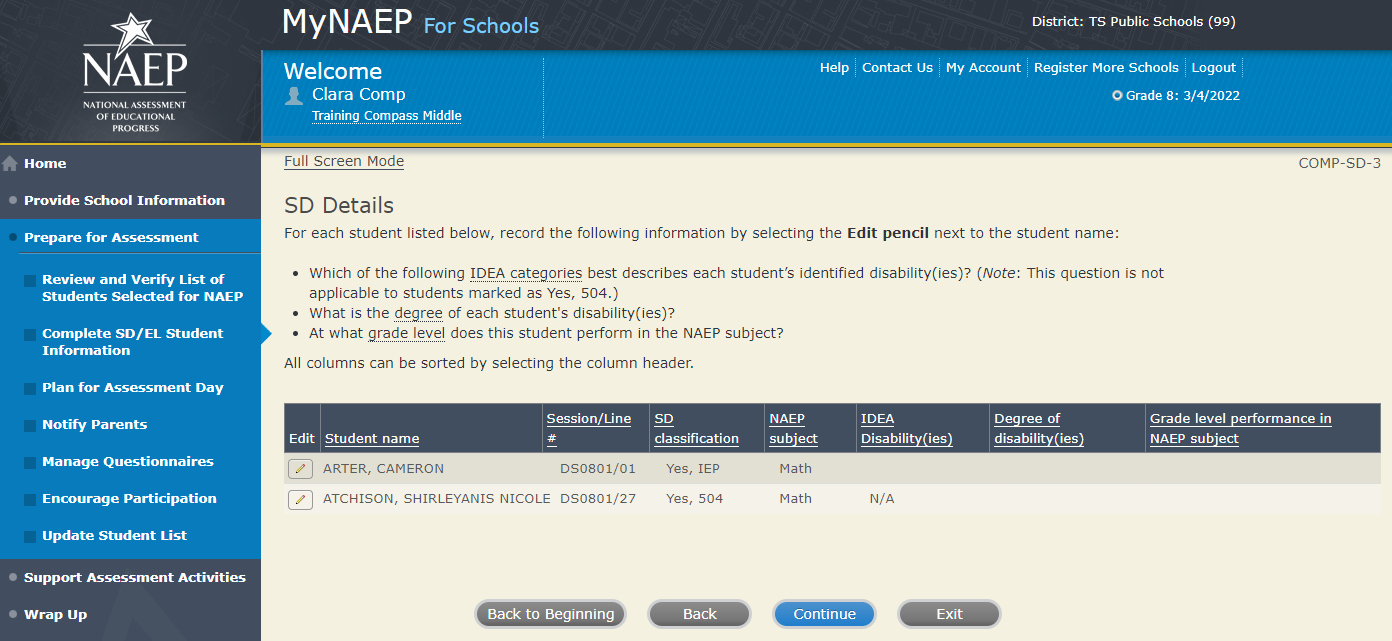1392x641 pixels.
Task: Select the Grade 8: 3/4/2022 radio button
Action: coord(1117,96)
